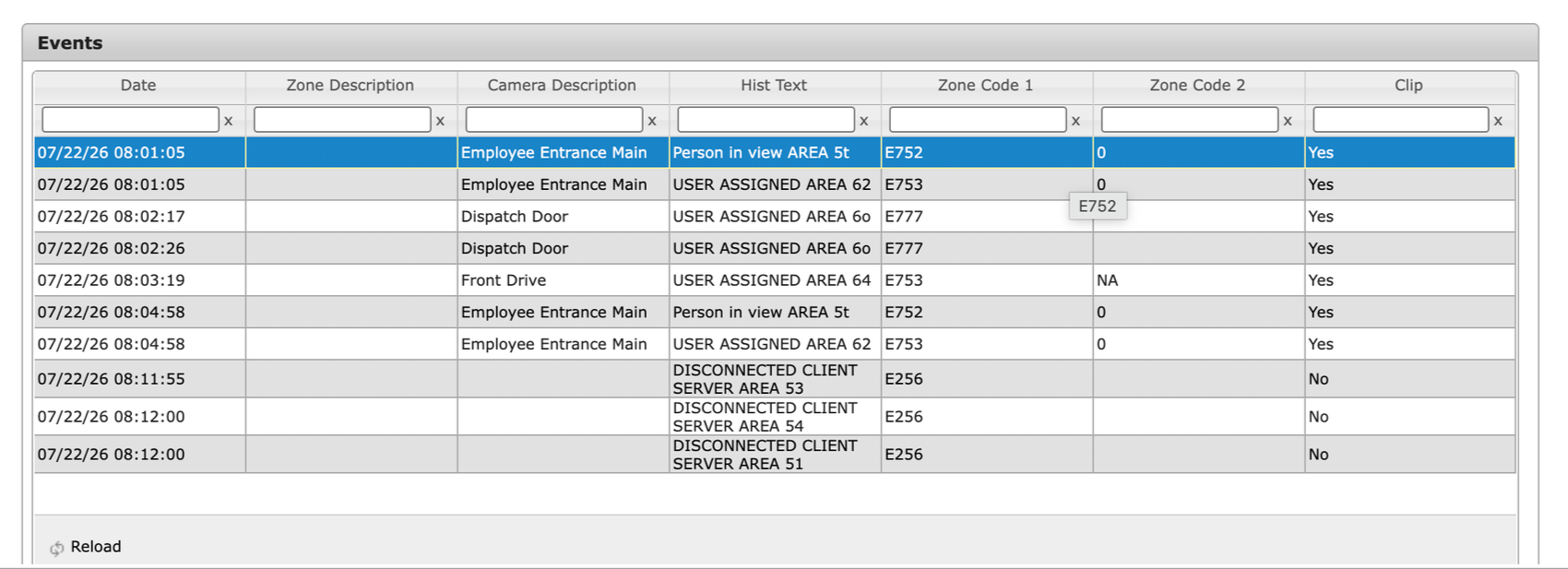Focus the Clip filter input field
The image size is (1568, 569).
(1401, 120)
